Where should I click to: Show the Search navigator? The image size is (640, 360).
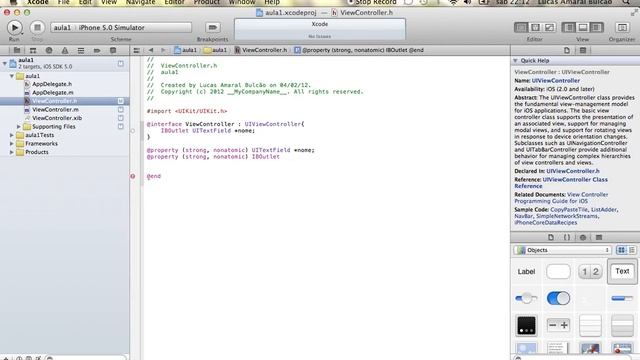49,50
